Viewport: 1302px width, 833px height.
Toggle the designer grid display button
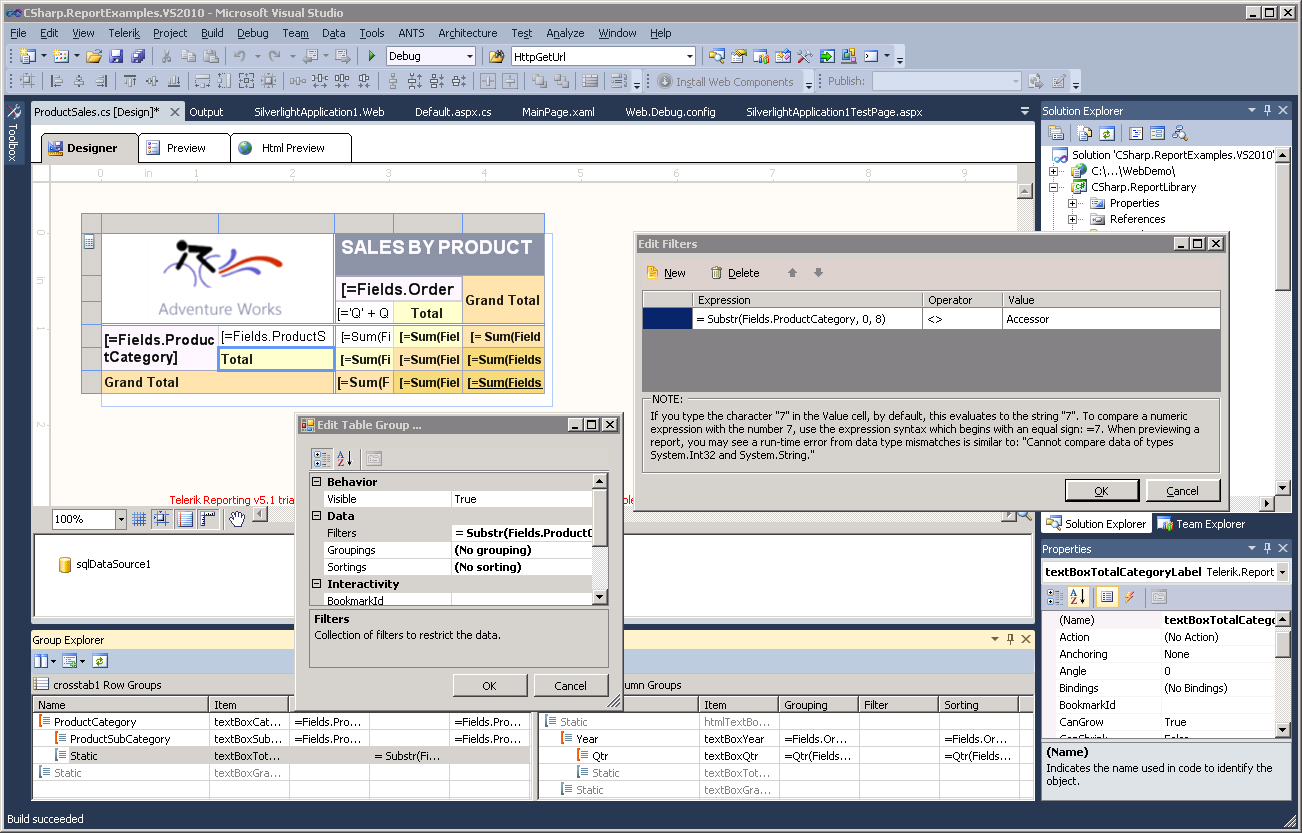[139, 519]
